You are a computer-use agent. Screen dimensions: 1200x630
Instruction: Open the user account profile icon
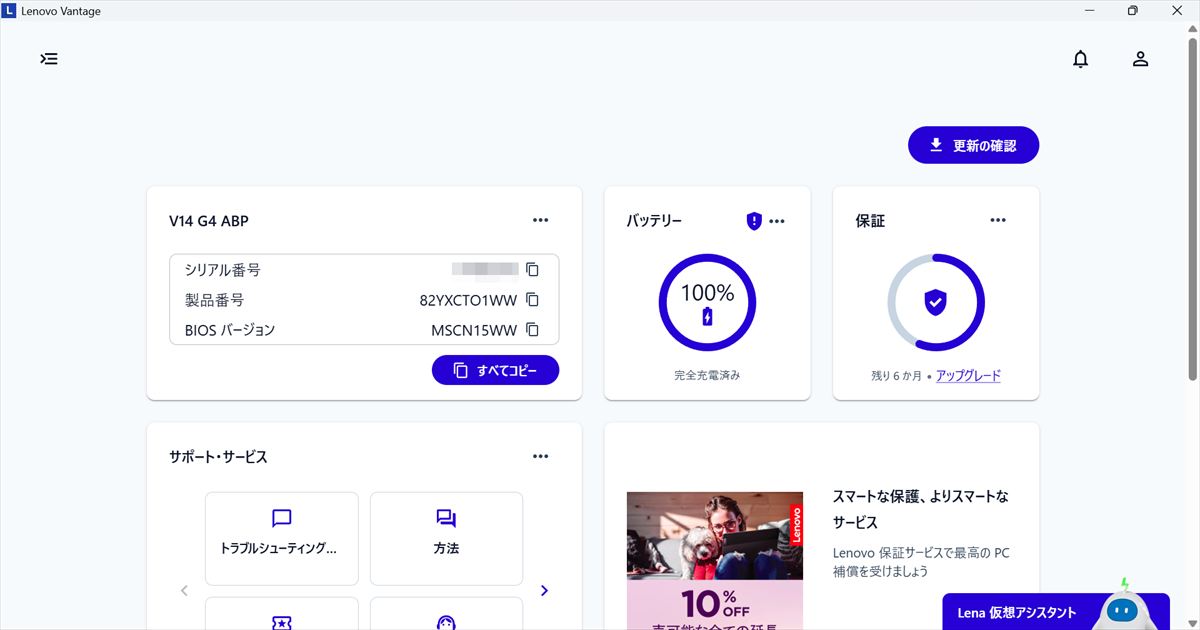1140,59
